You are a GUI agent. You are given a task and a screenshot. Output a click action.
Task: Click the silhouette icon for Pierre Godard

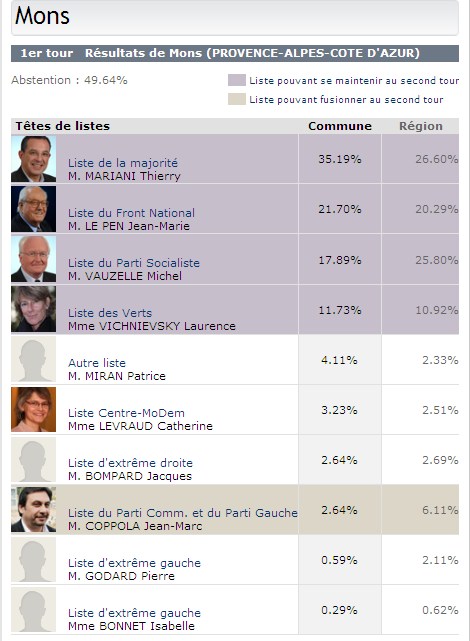[34, 560]
